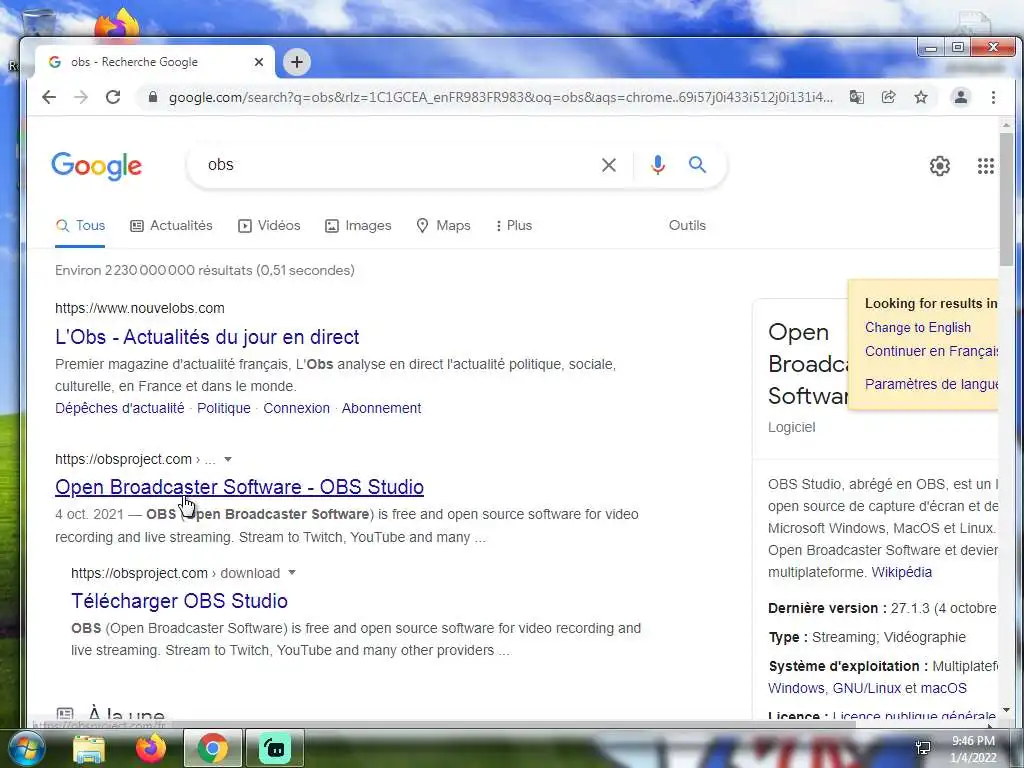Open the Abonnement sitelink
The height and width of the screenshot is (768, 1024).
click(381, 408)
